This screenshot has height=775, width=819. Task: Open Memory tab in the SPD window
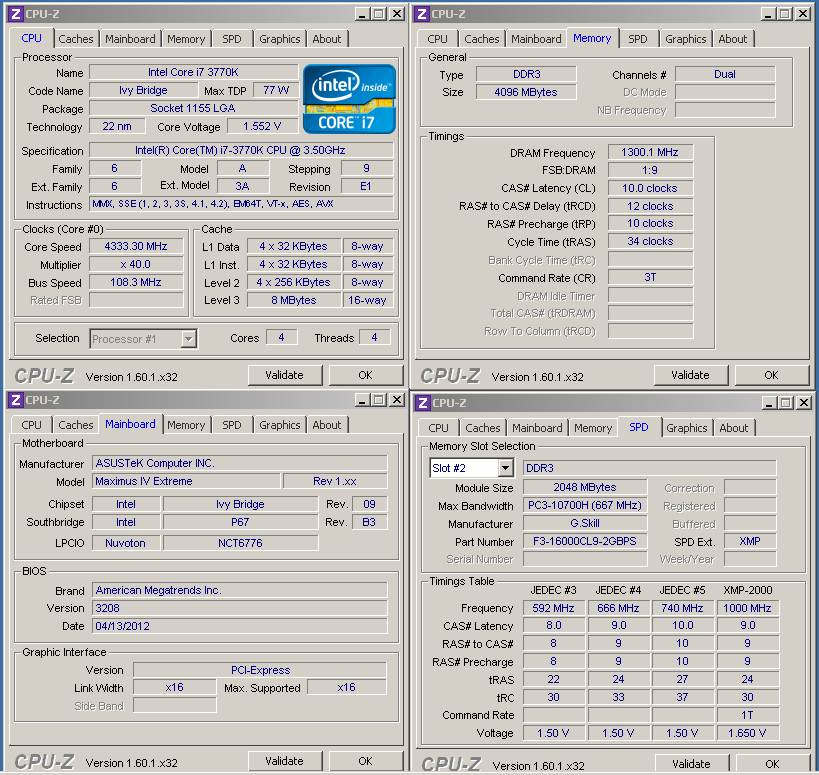593,428
